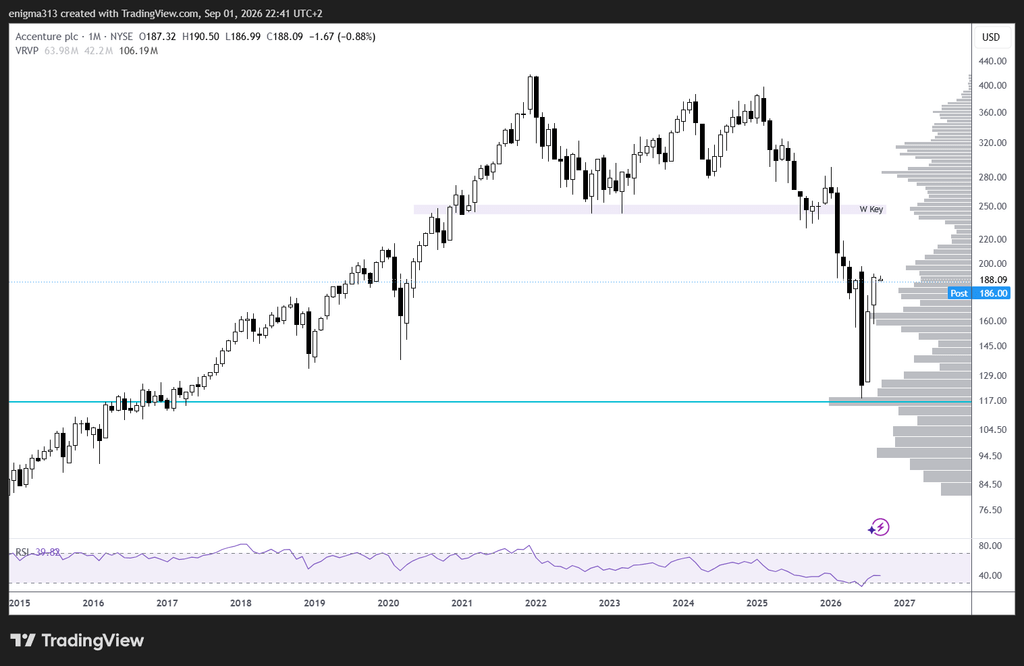
Task: Click the TradingView logo at bottom
Action: click(x=77, y=641)
